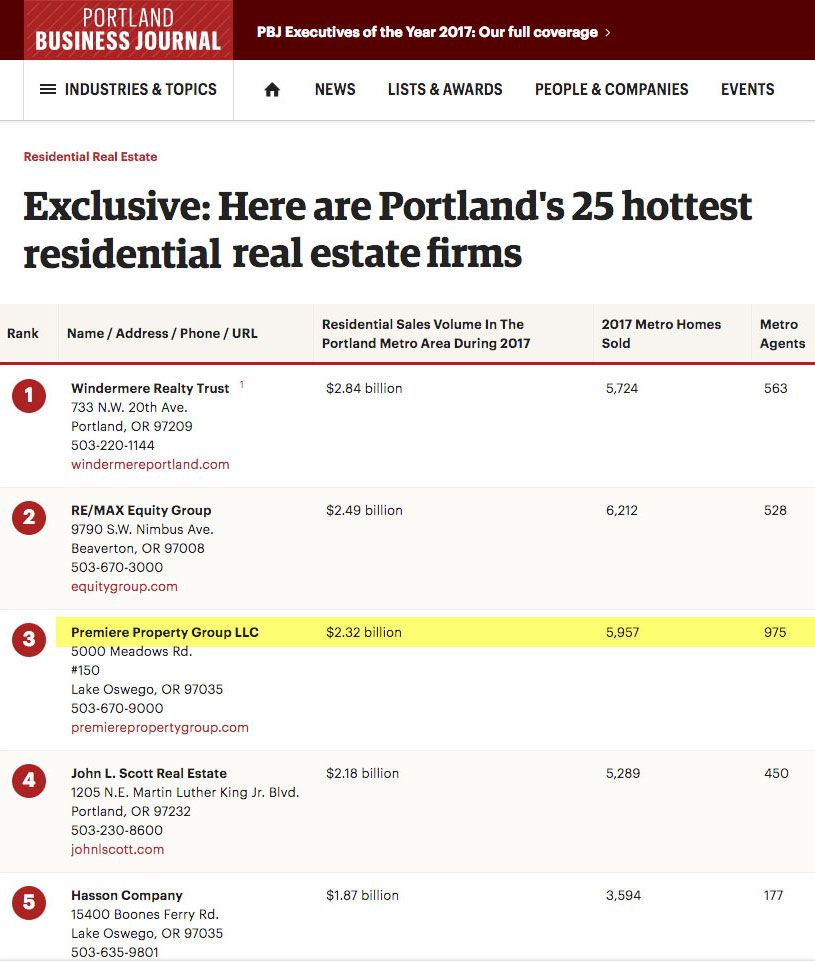This screenshot has height=961, width=815.
Task: Open the NEWS menu item
Action: (335, 89)
